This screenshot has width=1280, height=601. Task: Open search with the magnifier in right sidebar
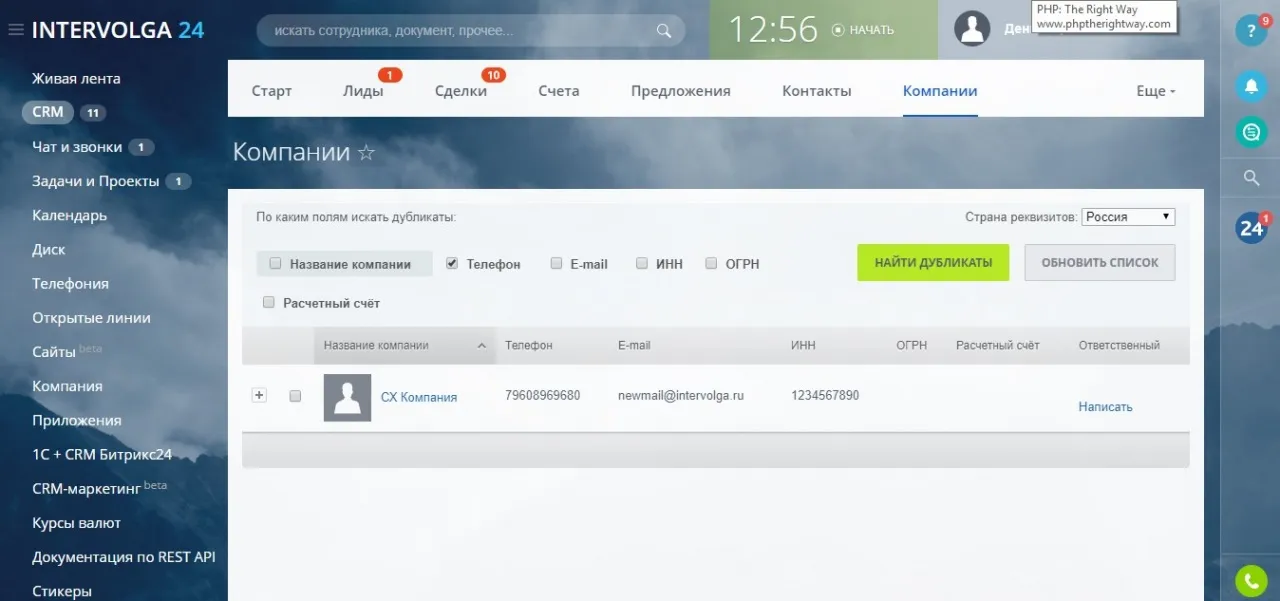[1251, 177]
